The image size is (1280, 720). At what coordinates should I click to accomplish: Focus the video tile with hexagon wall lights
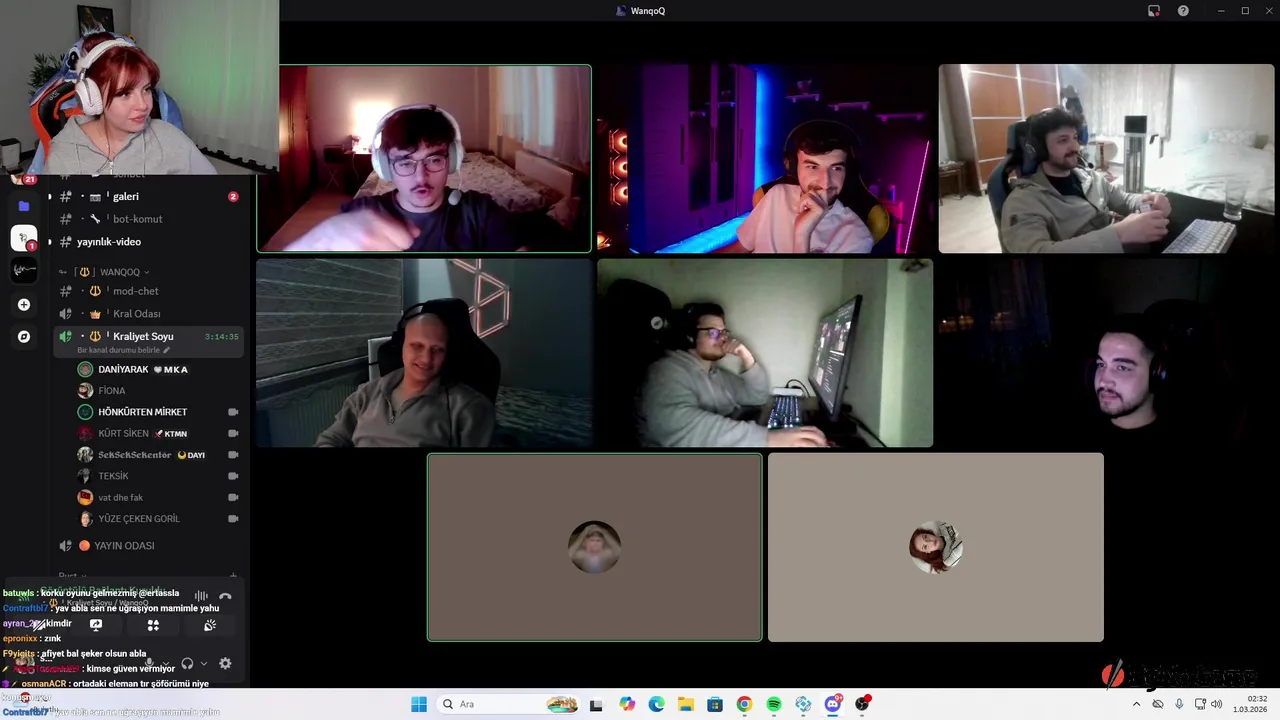click(x=424, y=353)
